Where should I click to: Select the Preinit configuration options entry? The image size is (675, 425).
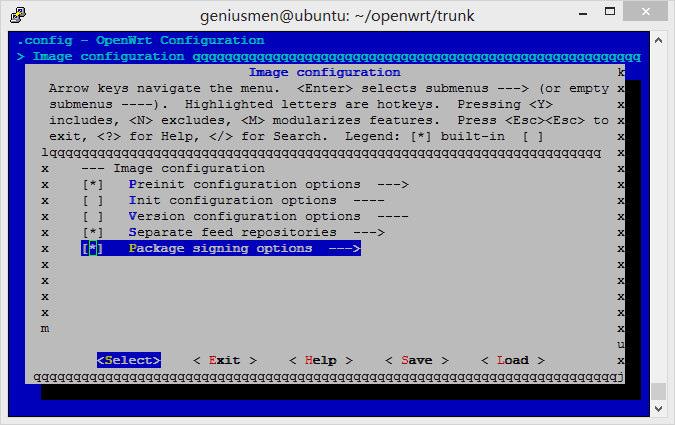(245, 185)
